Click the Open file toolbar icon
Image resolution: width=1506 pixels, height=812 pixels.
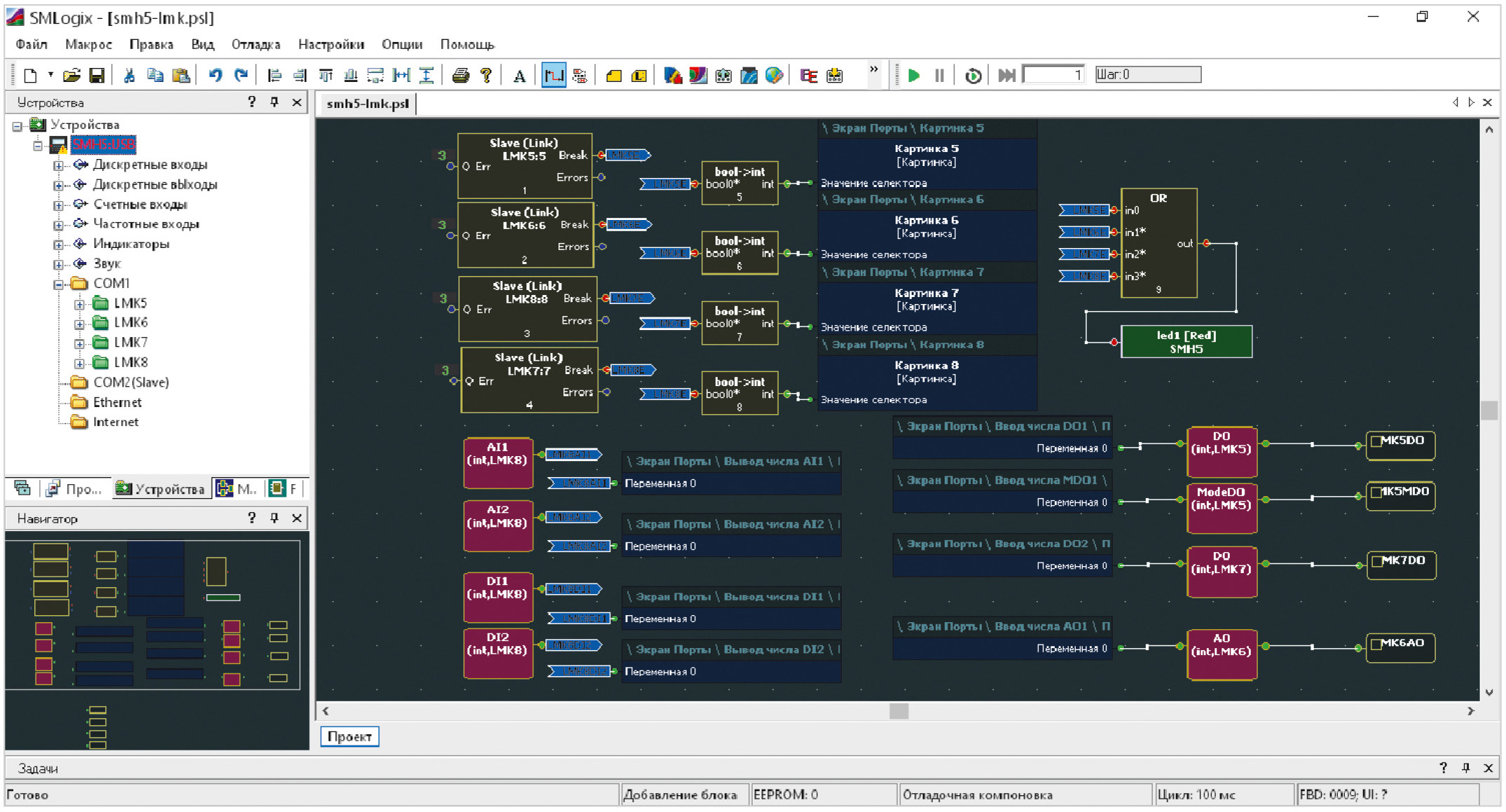point(71,75)
